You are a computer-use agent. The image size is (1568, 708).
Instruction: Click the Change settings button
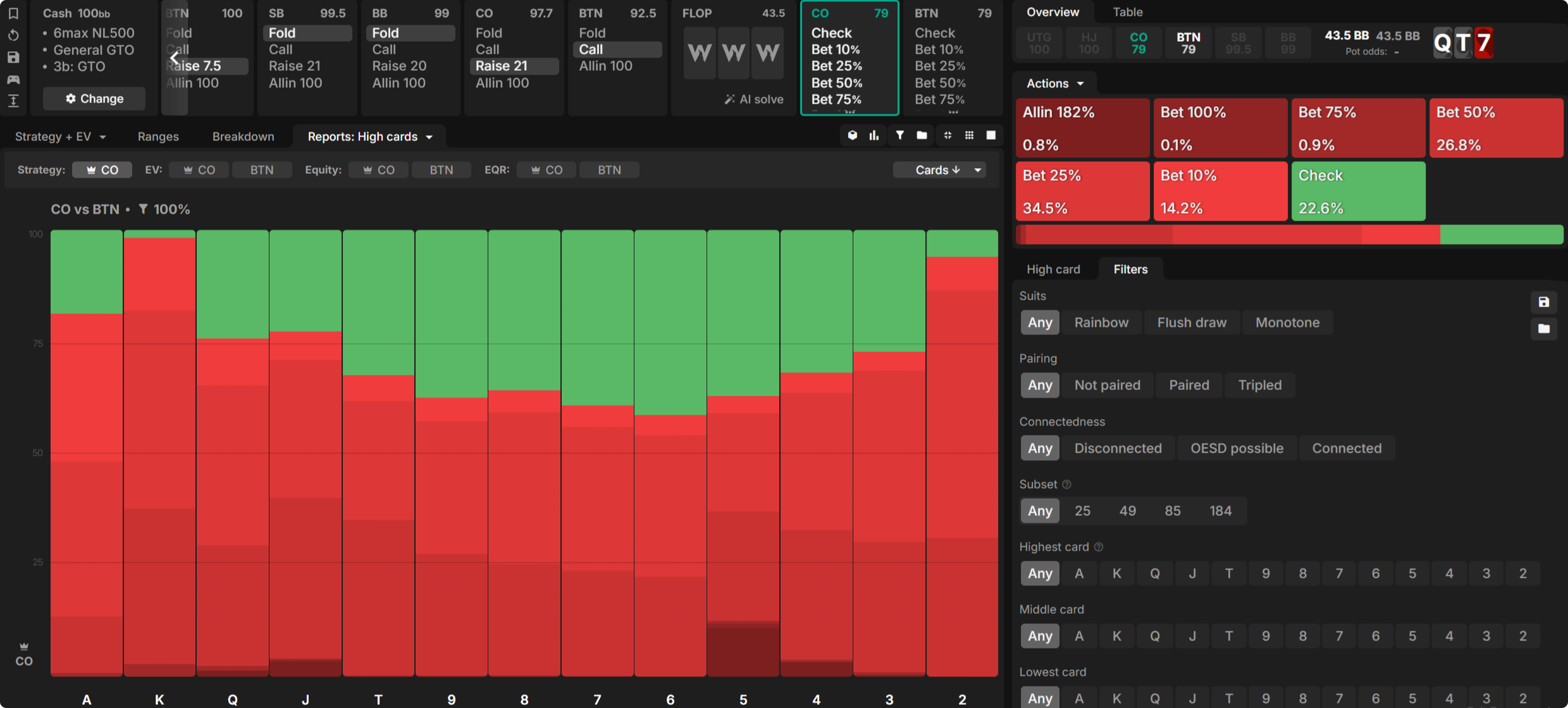tap(94, 99)
